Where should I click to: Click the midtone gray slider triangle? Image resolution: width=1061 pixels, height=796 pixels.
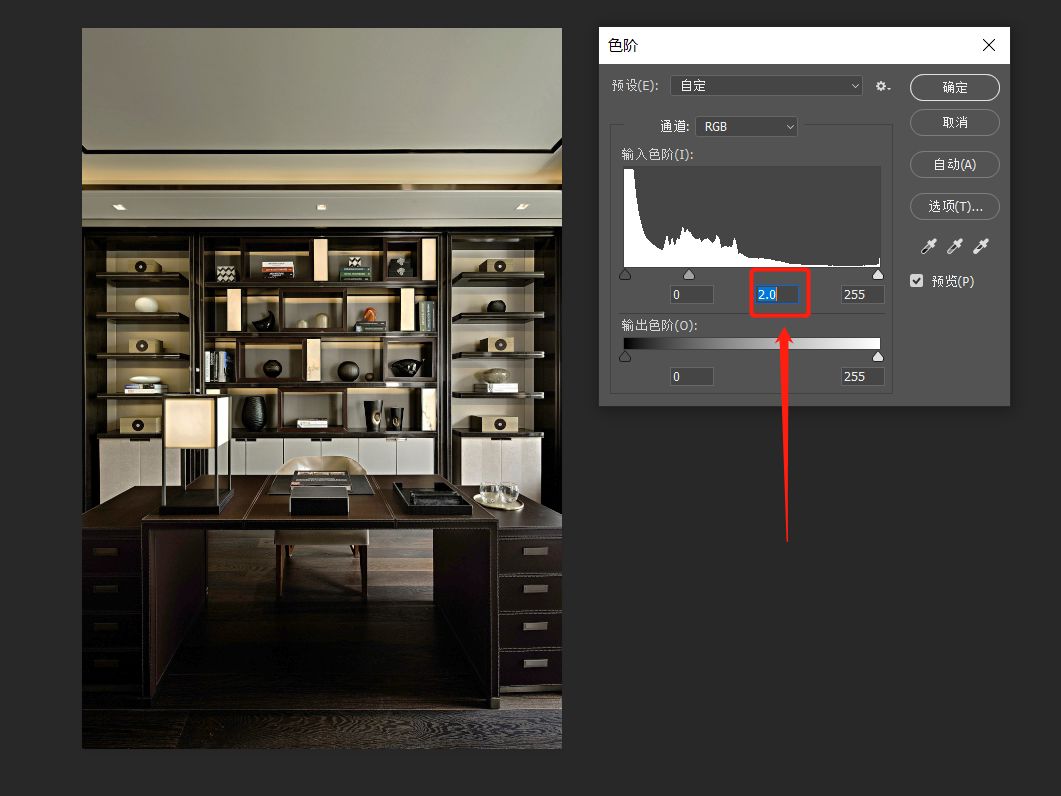pyautogui.click(x=689, y=273)
